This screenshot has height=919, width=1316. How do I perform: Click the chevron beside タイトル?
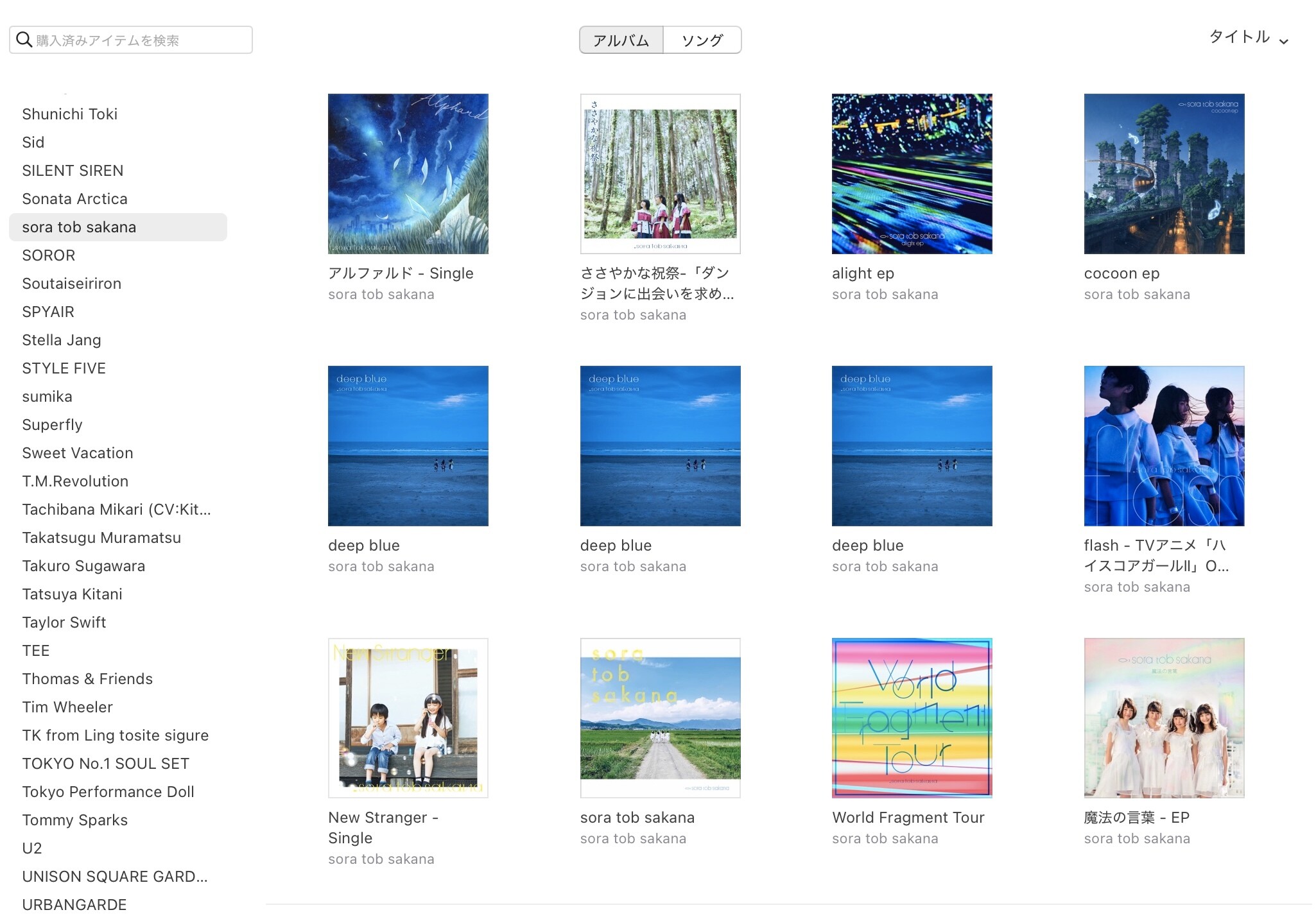[1284, 42]
